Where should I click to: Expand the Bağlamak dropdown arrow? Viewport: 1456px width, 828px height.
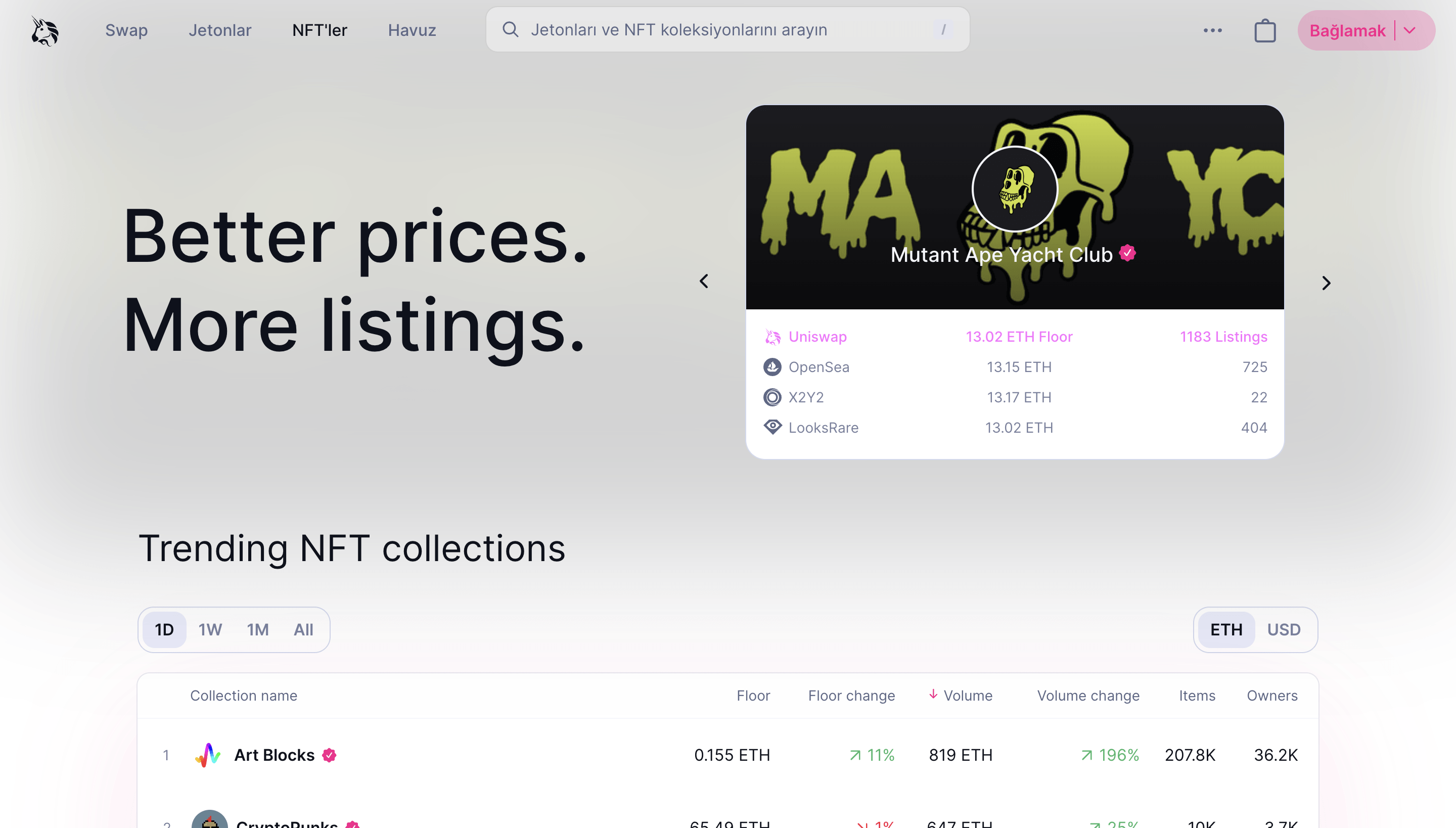(1409, 31)
